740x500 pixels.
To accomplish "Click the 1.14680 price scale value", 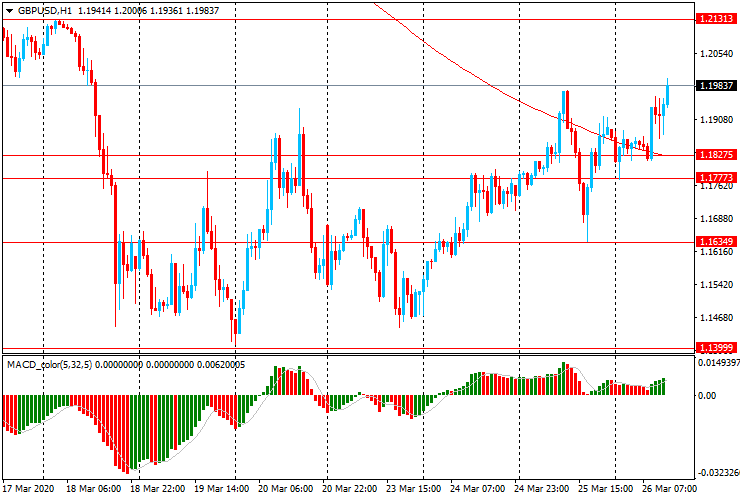I will [716, 318].
